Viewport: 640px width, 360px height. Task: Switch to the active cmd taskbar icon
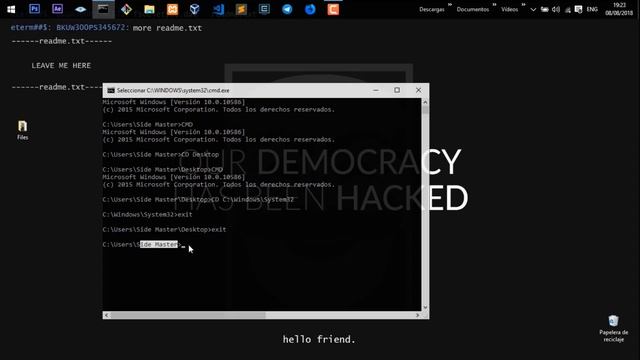coord(103,9)
